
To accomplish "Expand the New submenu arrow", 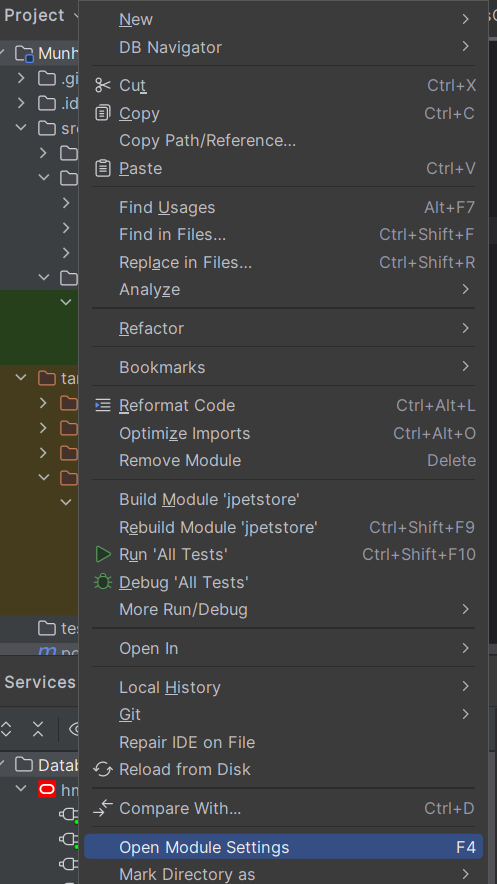I will coord(465,19).
